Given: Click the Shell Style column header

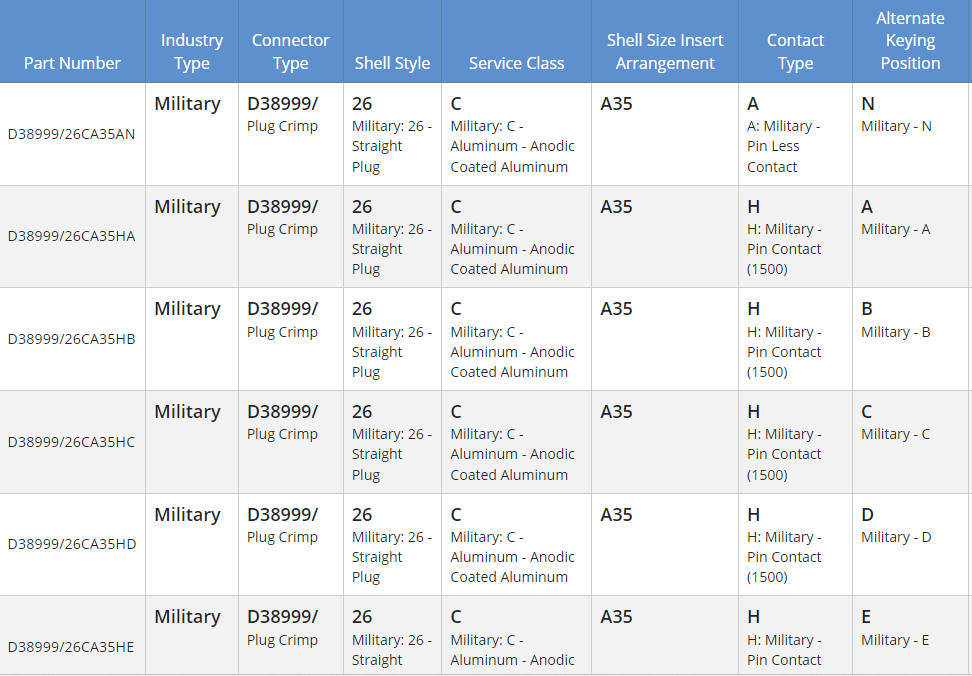Looking at the screenshot, I should coord(392,63).
